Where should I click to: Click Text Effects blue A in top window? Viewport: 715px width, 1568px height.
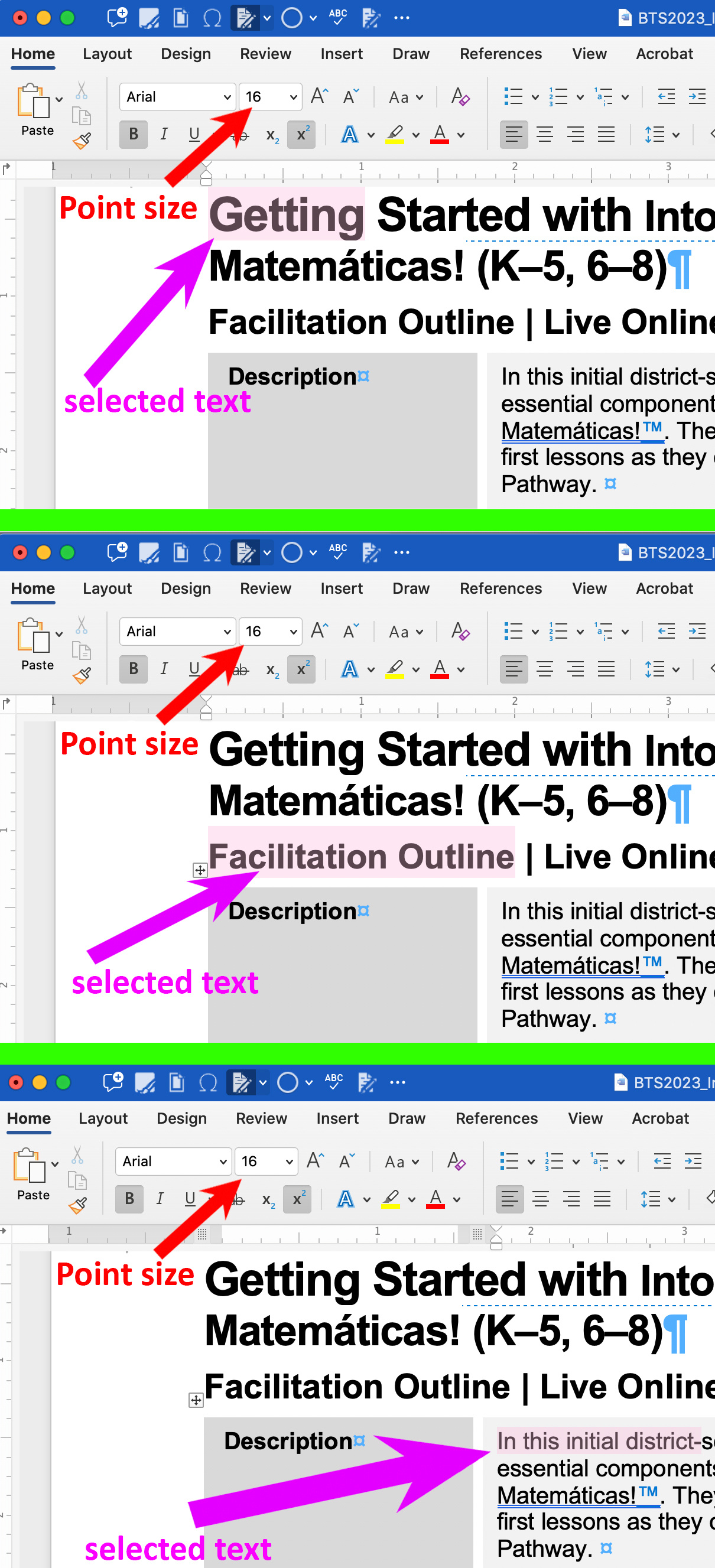pos(350,135)
